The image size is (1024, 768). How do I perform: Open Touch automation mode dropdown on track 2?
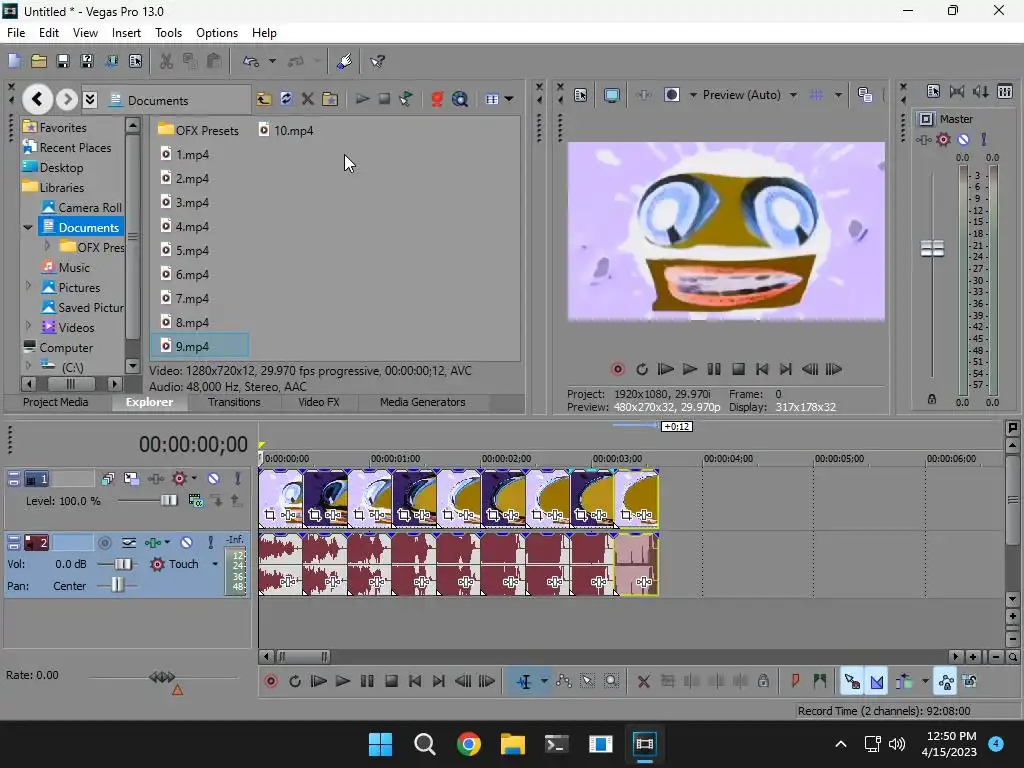point(215,564)
